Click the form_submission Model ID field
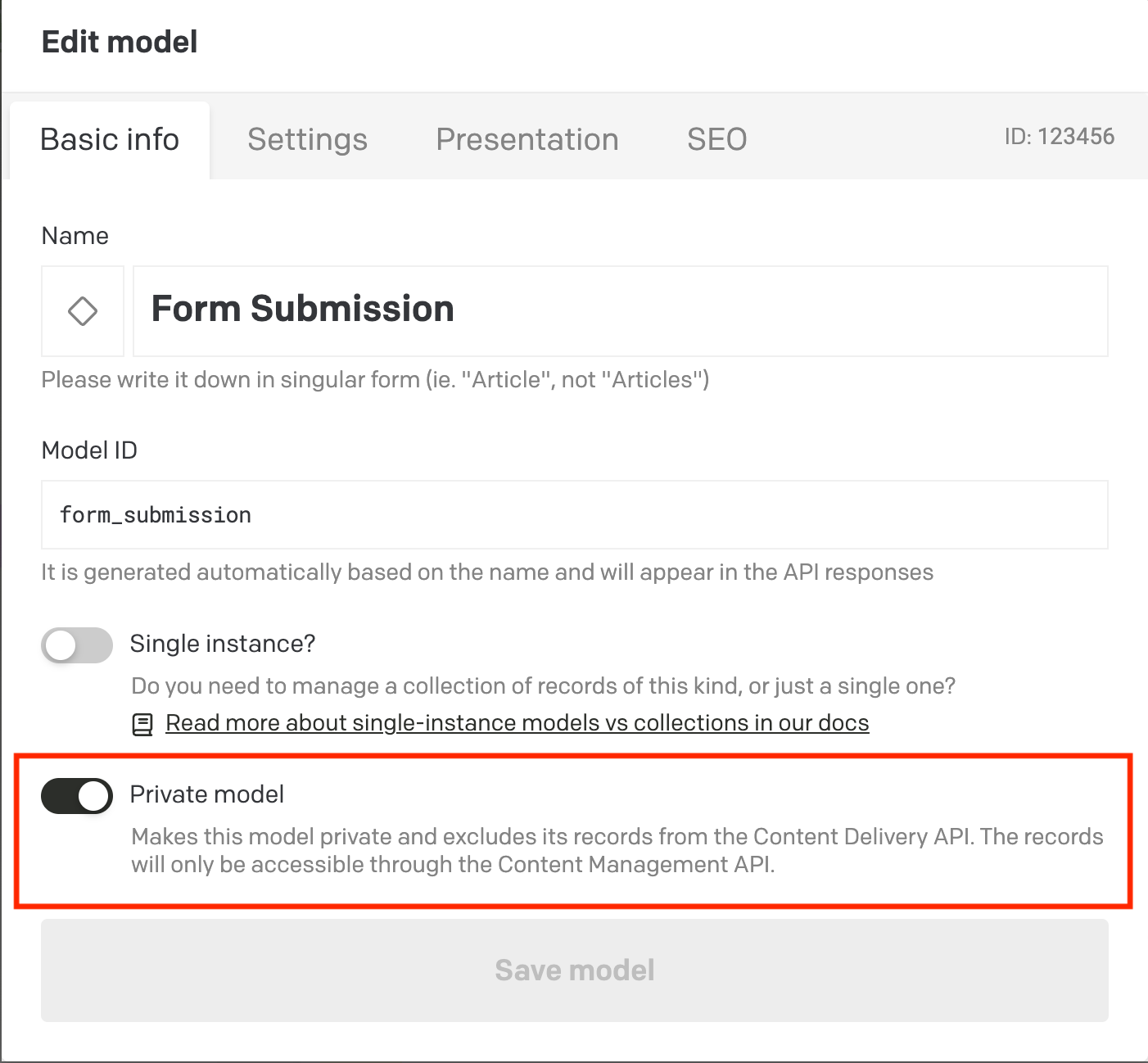Viewport: 1148px width, 1063px height. [574, 515]
